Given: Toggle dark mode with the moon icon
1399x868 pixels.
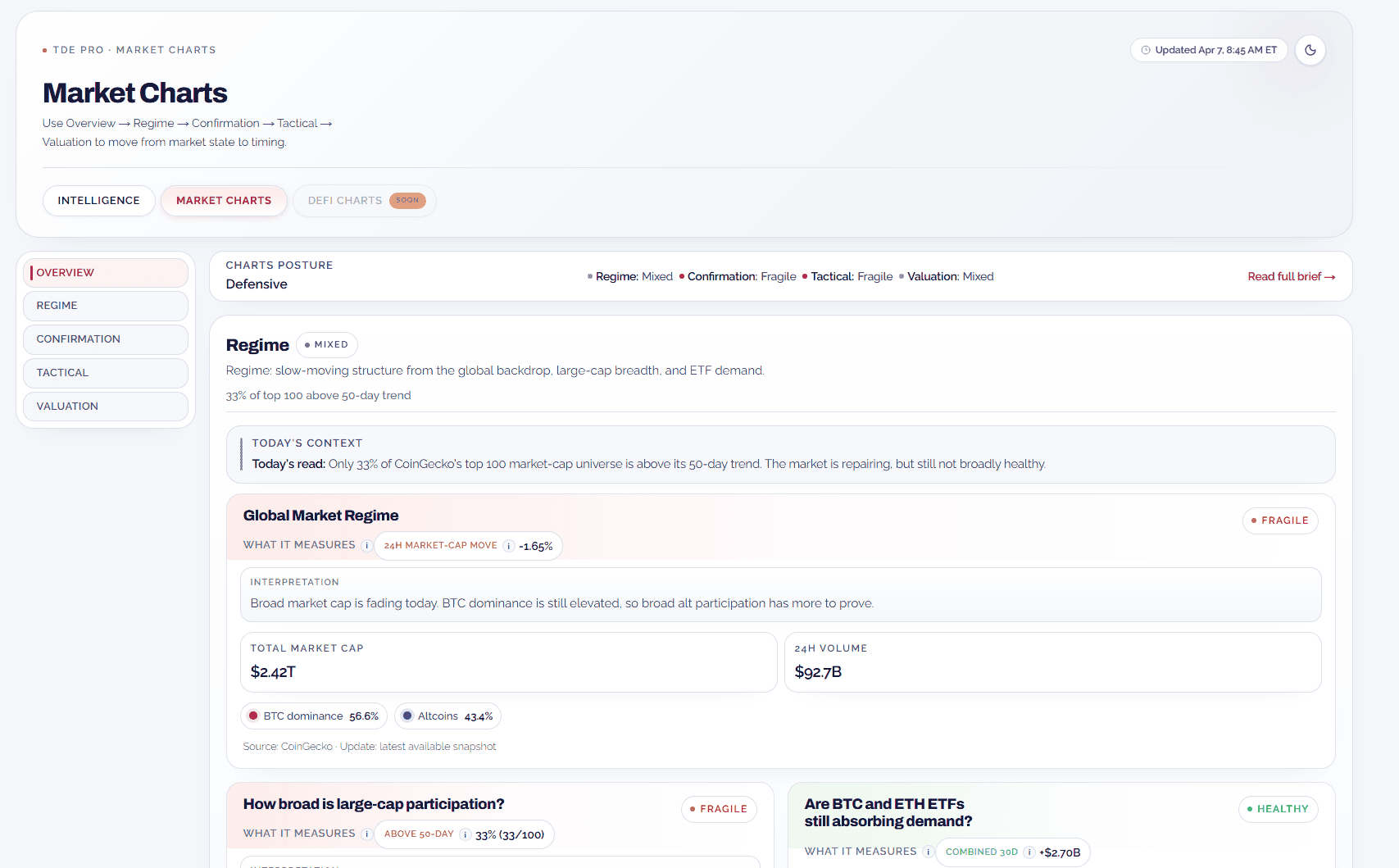Looking at the screenshot, I should coord(1310,50).
